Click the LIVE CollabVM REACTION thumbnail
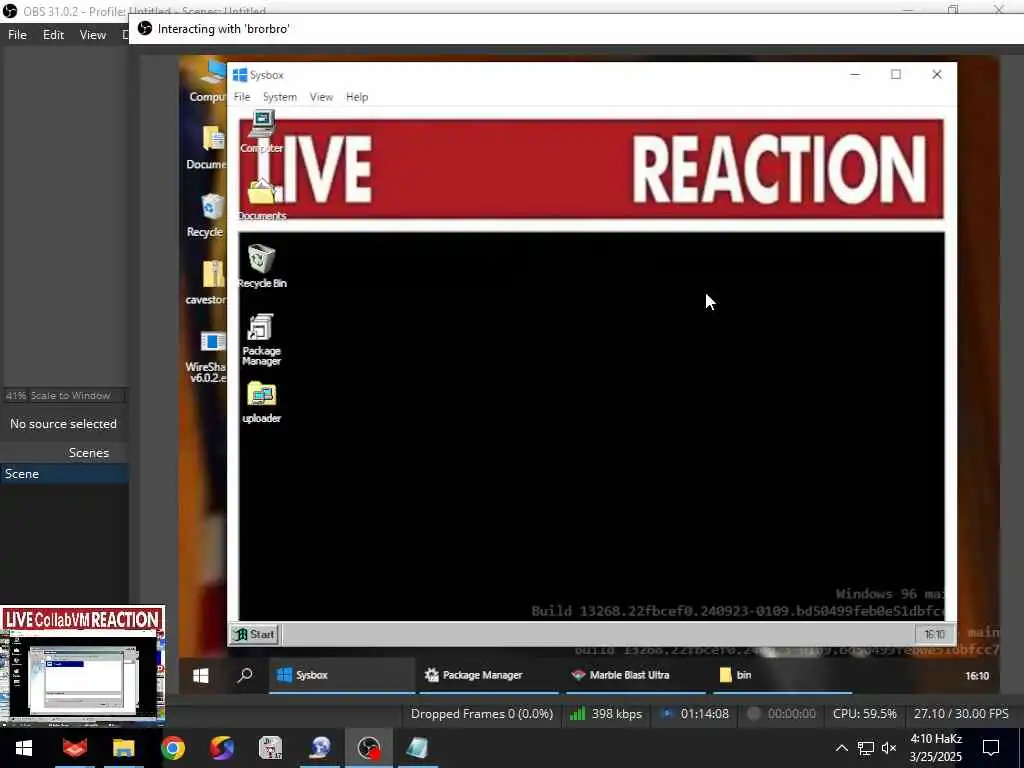 [x=82, y=665]
